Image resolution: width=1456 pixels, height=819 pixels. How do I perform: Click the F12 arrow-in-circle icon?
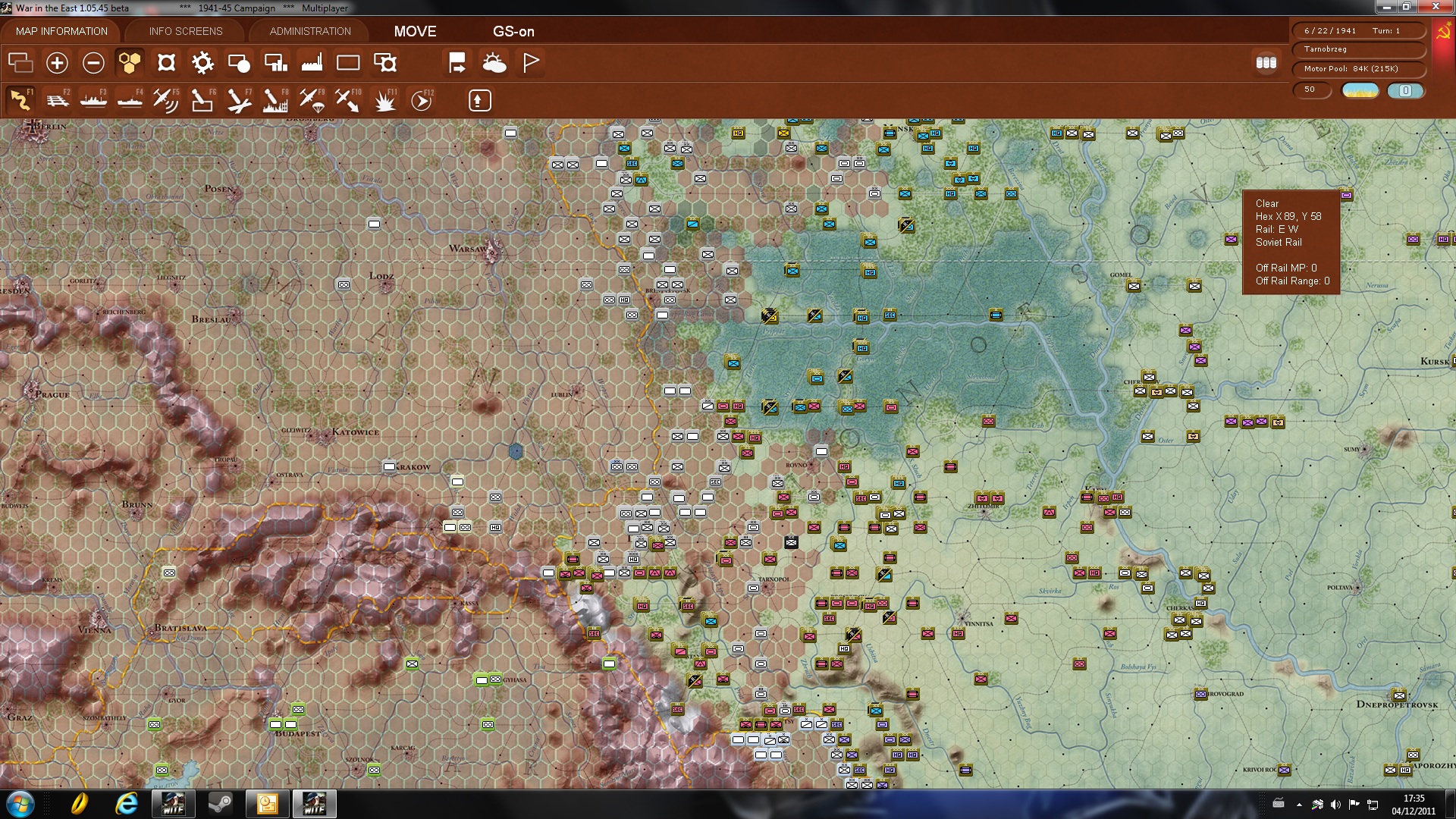tap(422, 100)
